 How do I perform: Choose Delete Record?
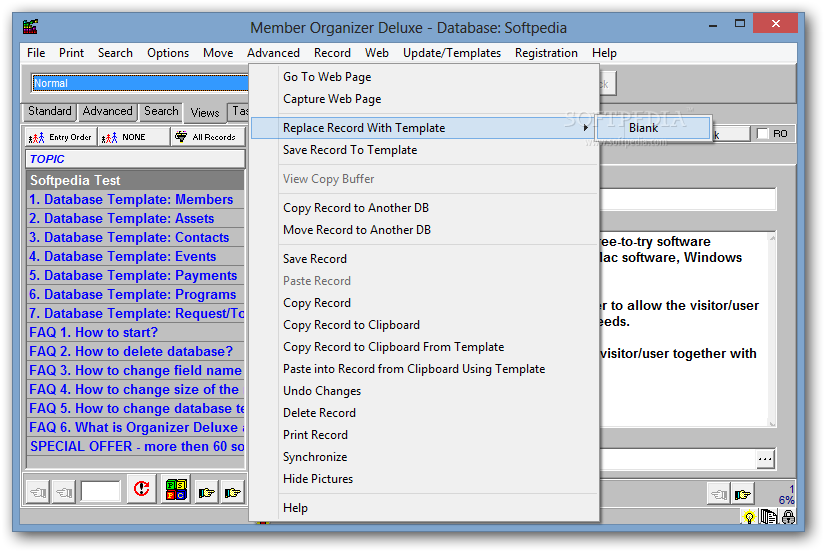(425, 413)
